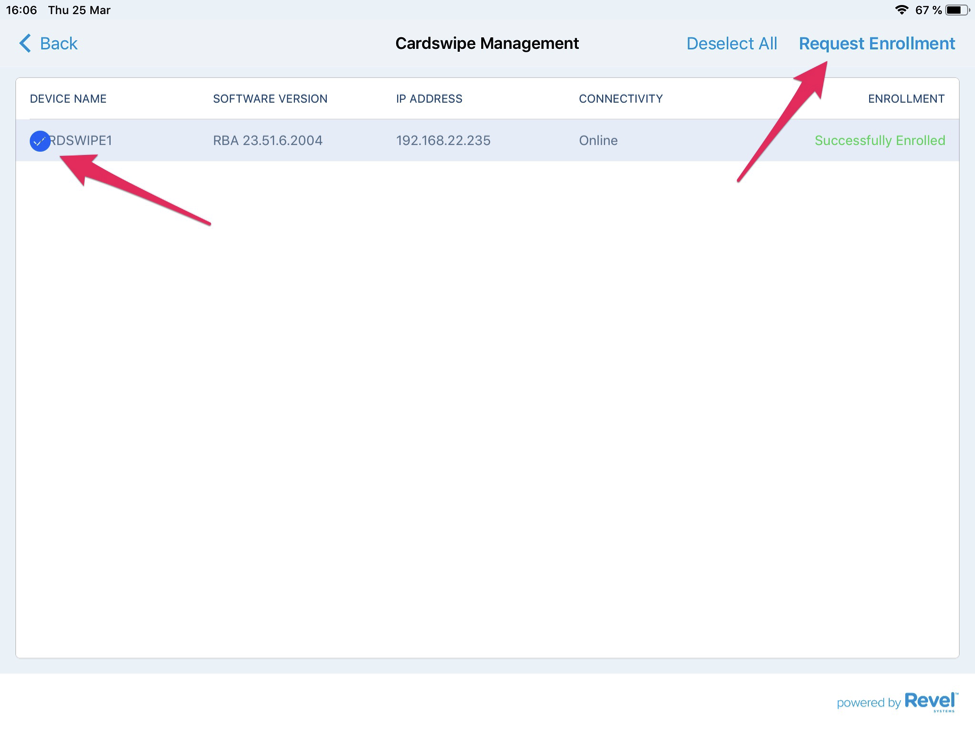Screen dimensions: 975x732
Task: Deselect the CARDSWIPE1 device checkmark
Action: point(39,141)
